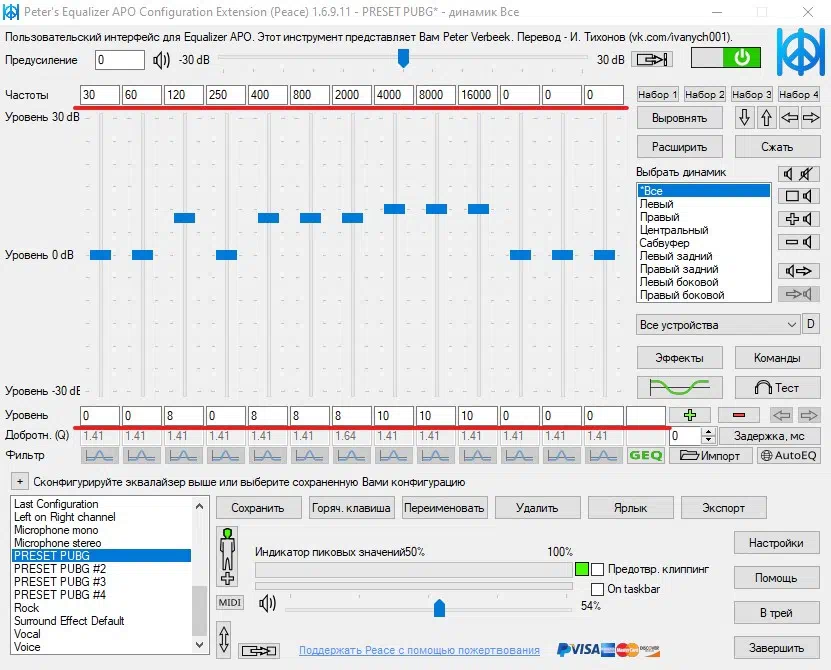Enable the Предотвр. клиппинг checkbox
This screenshot has height=670, width=831.
597,569
